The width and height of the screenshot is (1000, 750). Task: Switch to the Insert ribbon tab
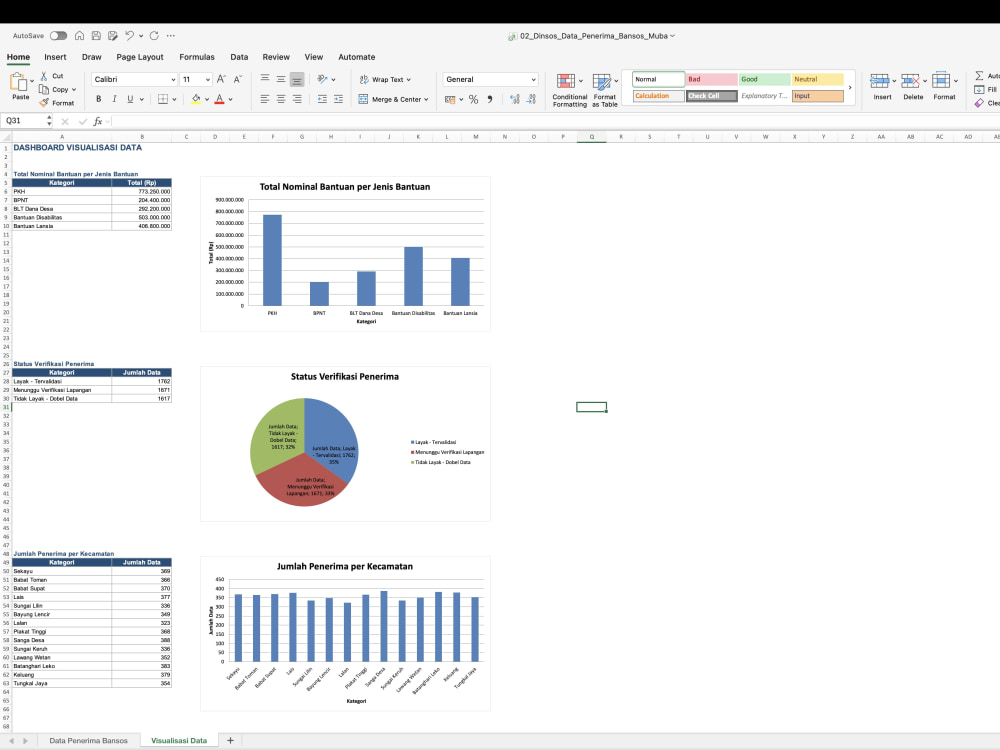tap(55, 57)
